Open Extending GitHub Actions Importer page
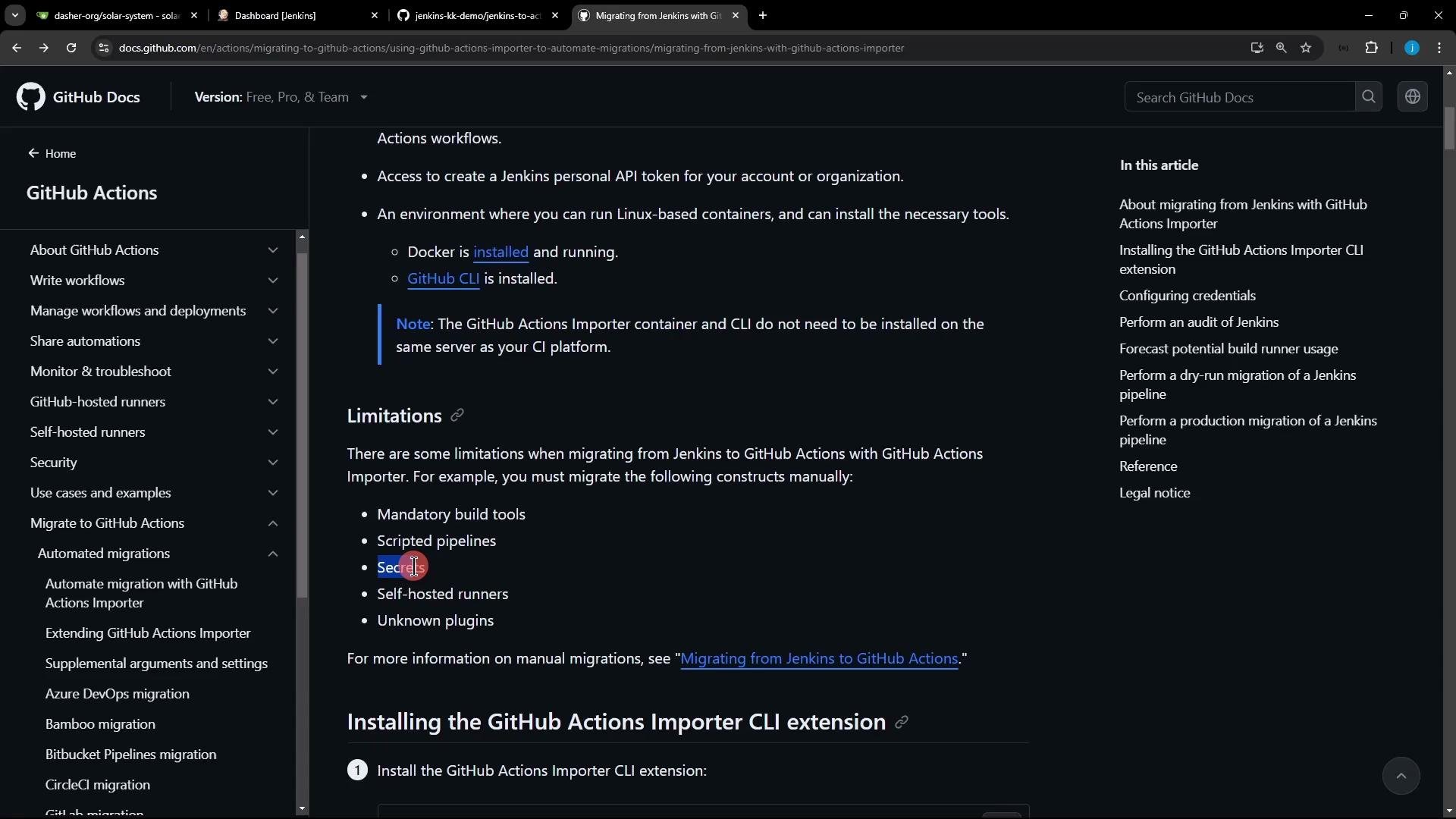Image resolution: width=1456 pixels, height=819 pixels. point(148,633)
